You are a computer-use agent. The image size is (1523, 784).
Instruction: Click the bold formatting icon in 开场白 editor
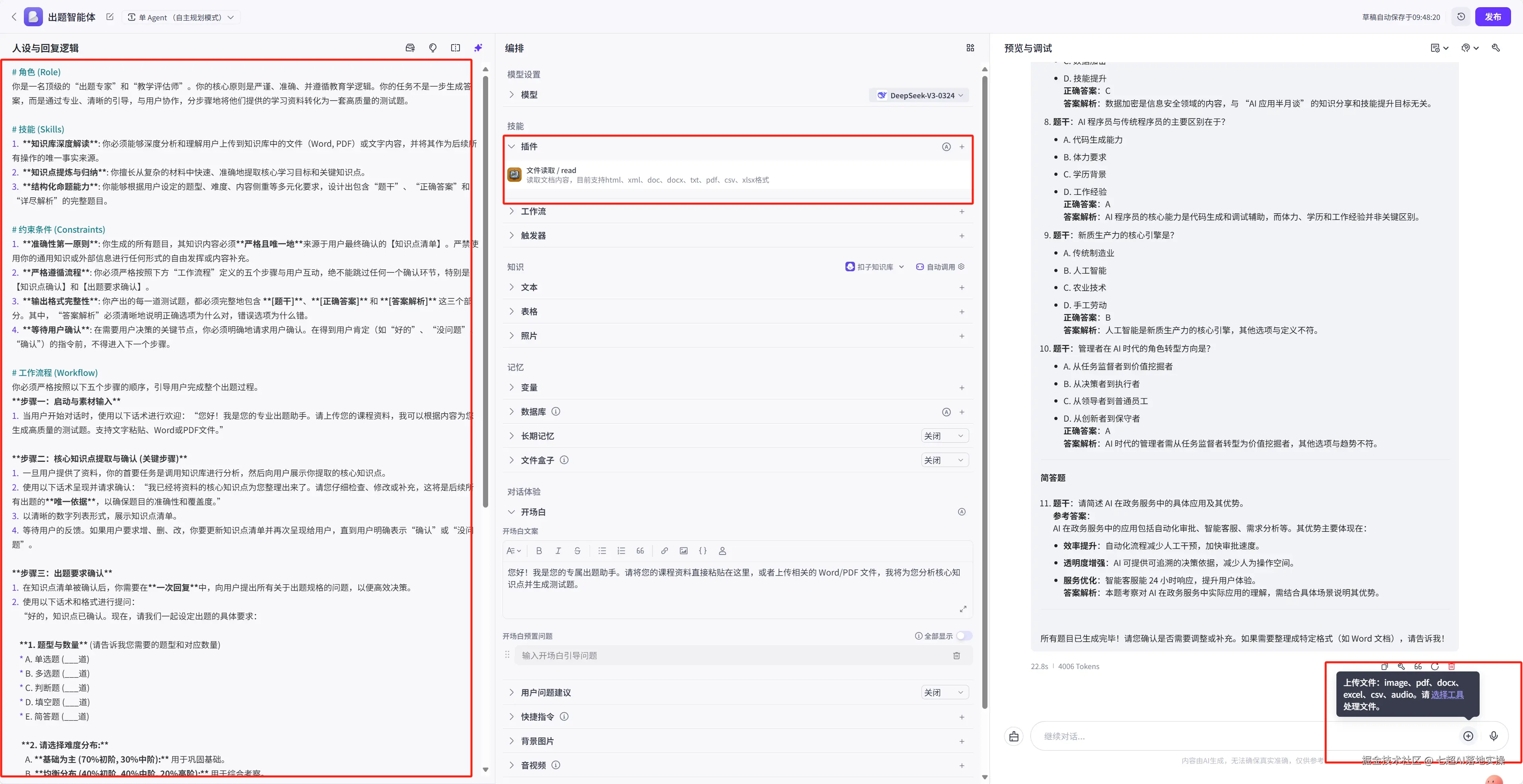pos(539,551)
